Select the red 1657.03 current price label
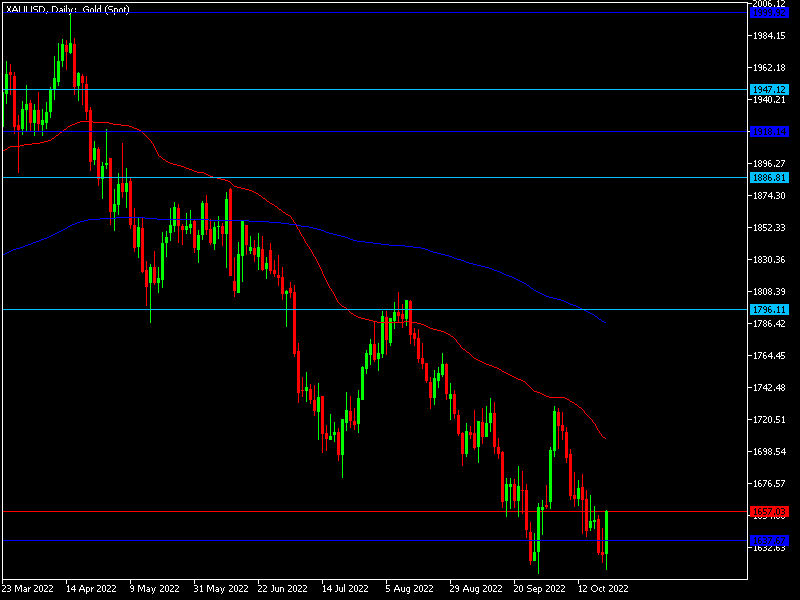 (x=769, y=511)
